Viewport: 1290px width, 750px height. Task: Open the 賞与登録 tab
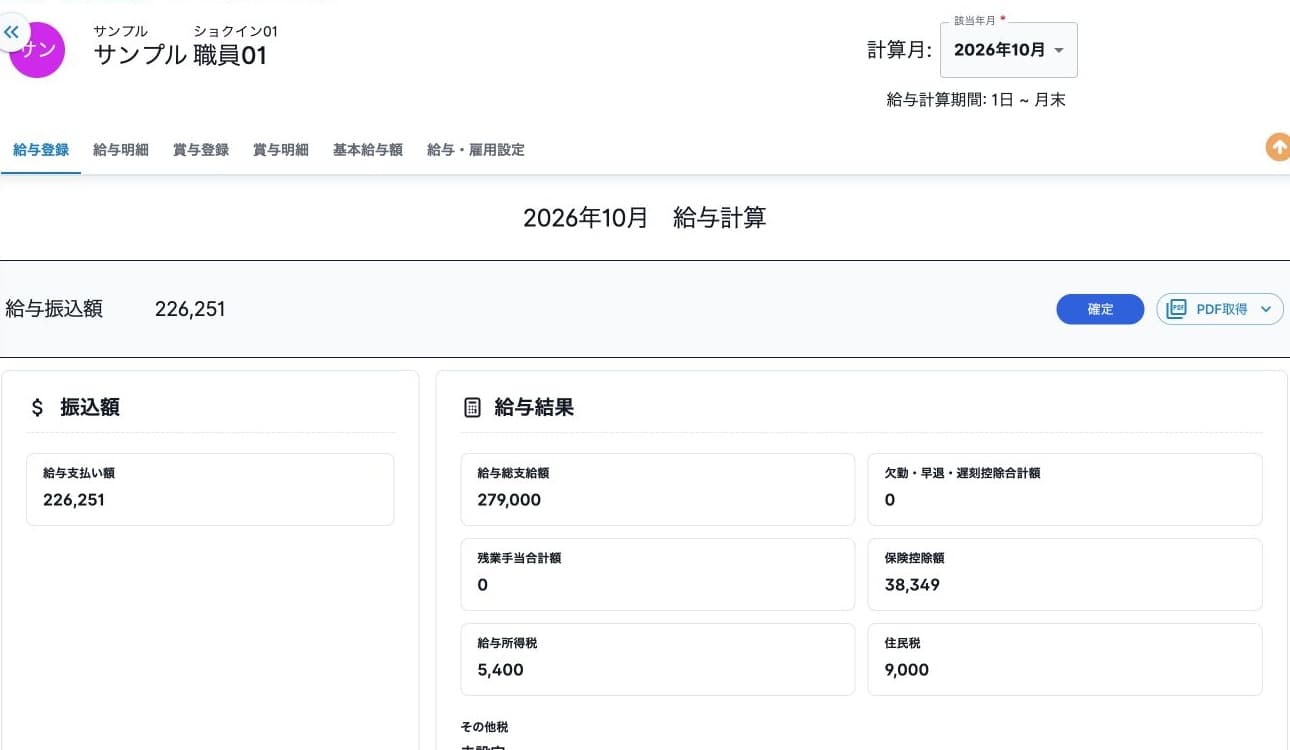(x=201, y=150)
